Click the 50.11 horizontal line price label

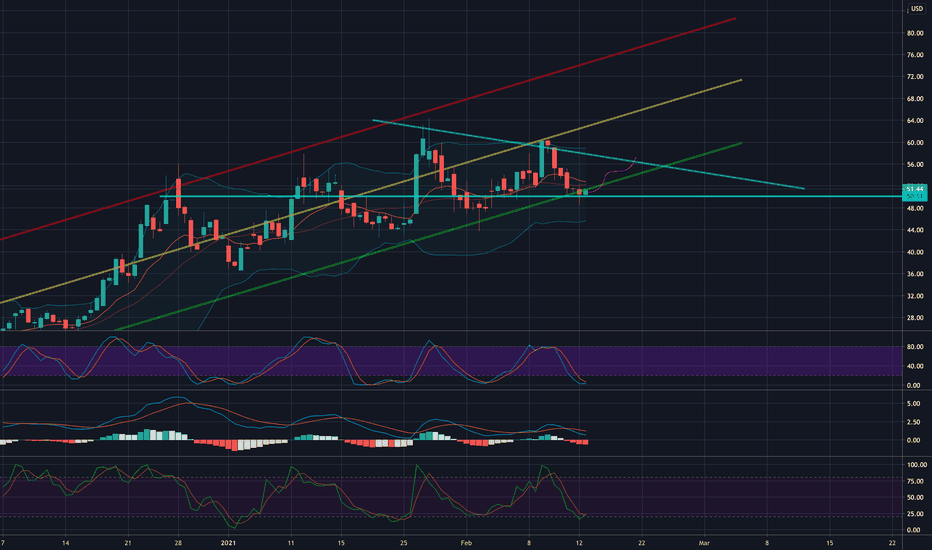[x=914, y=196]
